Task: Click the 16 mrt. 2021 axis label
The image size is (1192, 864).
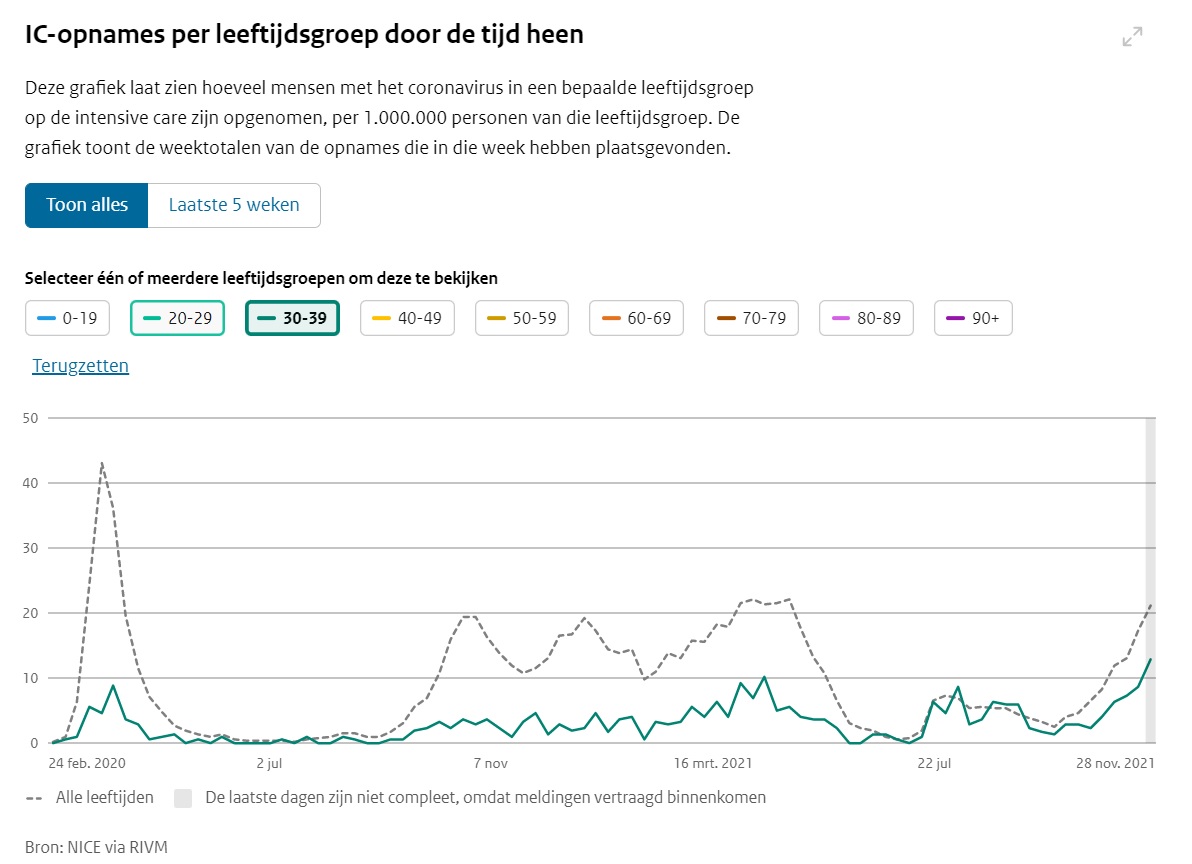Action: [711, 765]
